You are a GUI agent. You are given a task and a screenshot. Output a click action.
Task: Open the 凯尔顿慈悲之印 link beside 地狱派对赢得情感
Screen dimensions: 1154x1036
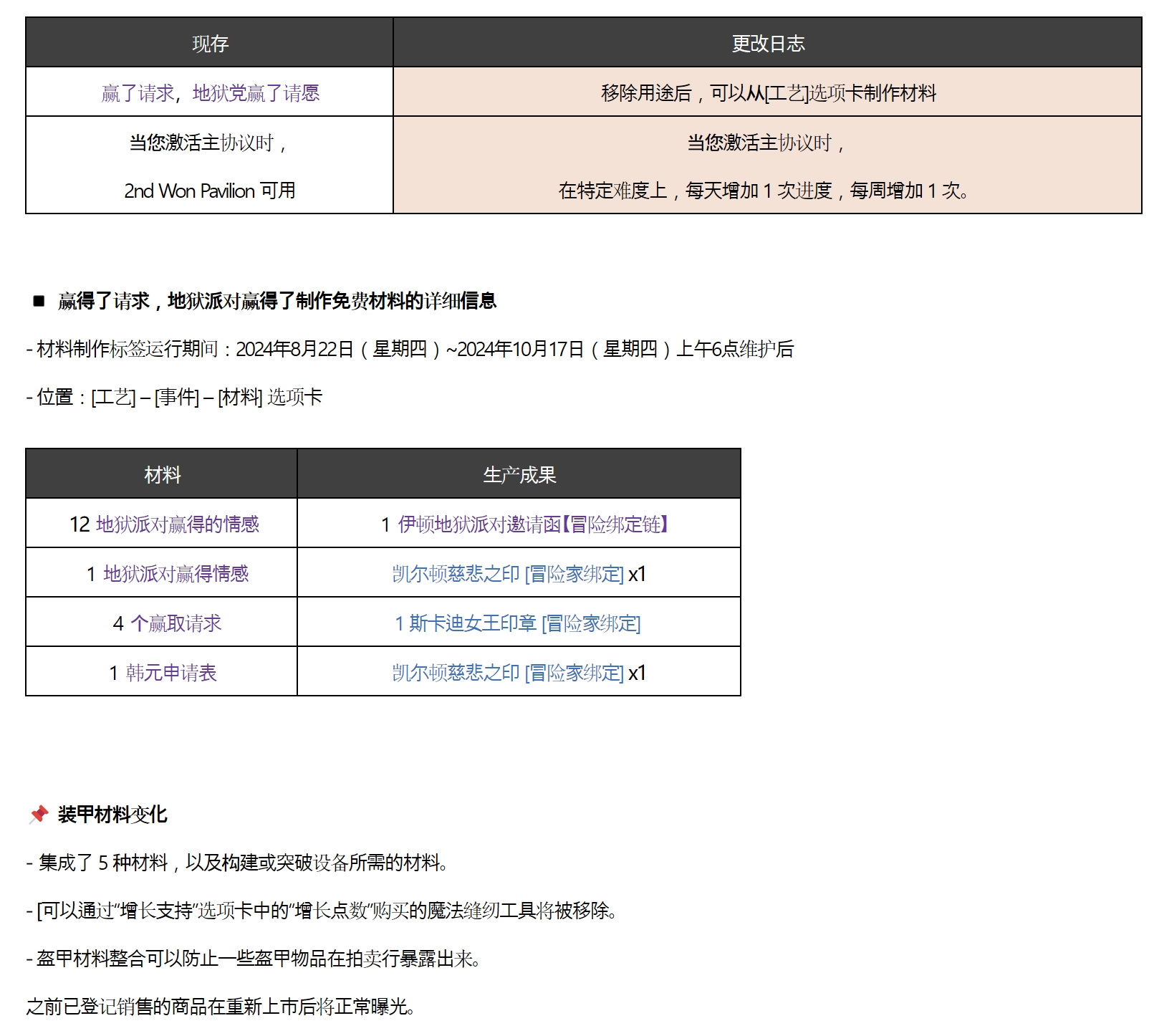pyautogui.click(x=508, y=574)
